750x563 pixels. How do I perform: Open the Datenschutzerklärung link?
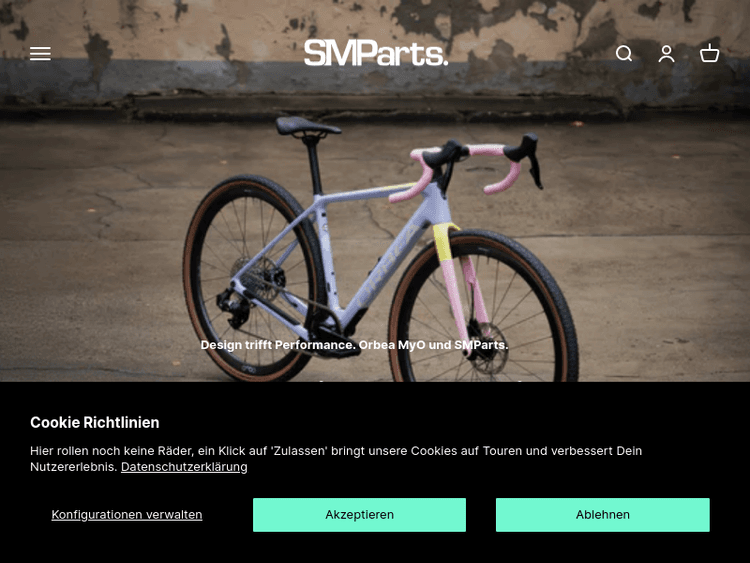184,467
